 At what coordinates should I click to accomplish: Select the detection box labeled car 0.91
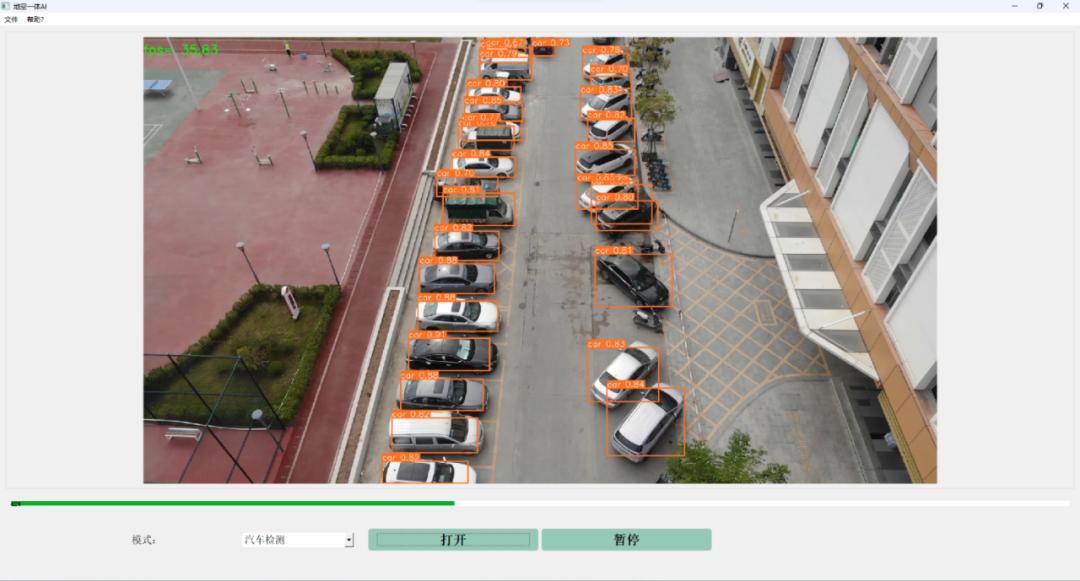pos(450,353)
